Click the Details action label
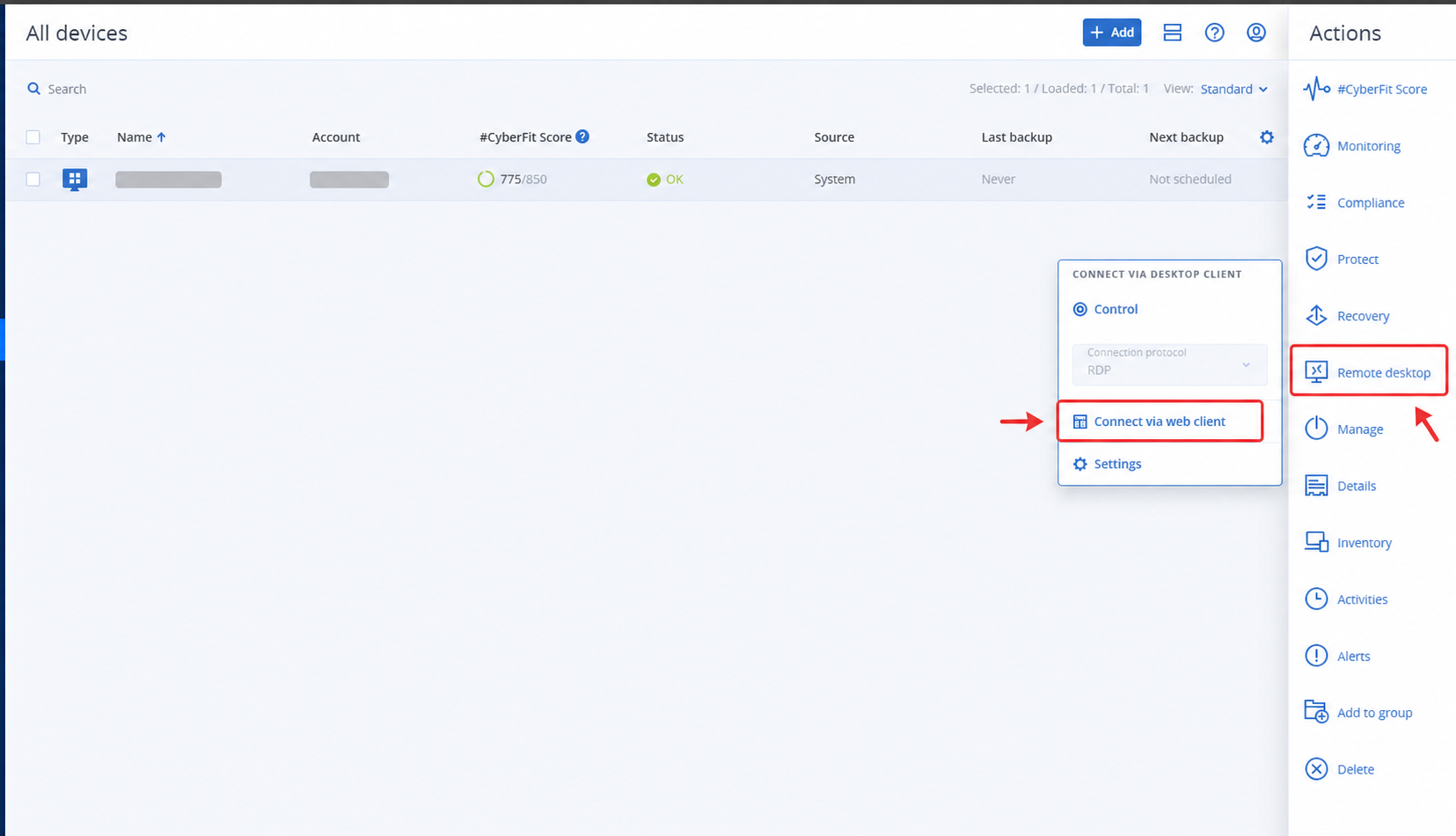Image resolution: width=1456 pixels, height=836 pixels. tap(1357, 486)
